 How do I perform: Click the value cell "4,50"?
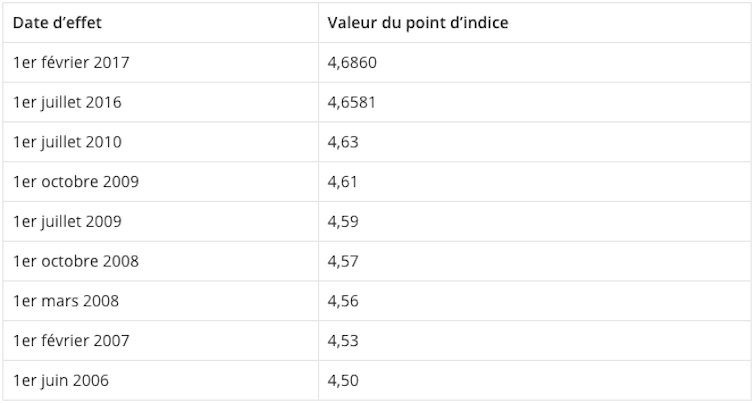[343, 381]
